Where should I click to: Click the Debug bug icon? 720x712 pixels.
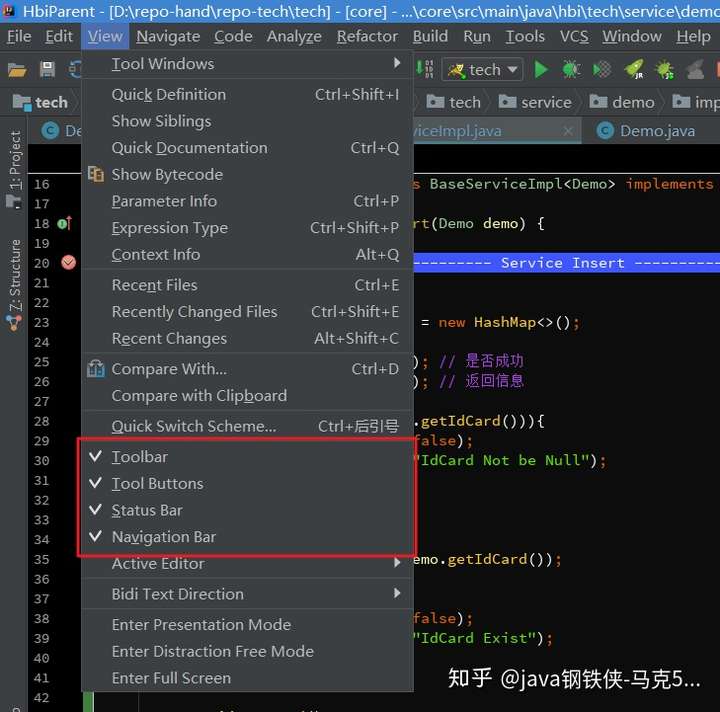(x=571, y=70)
